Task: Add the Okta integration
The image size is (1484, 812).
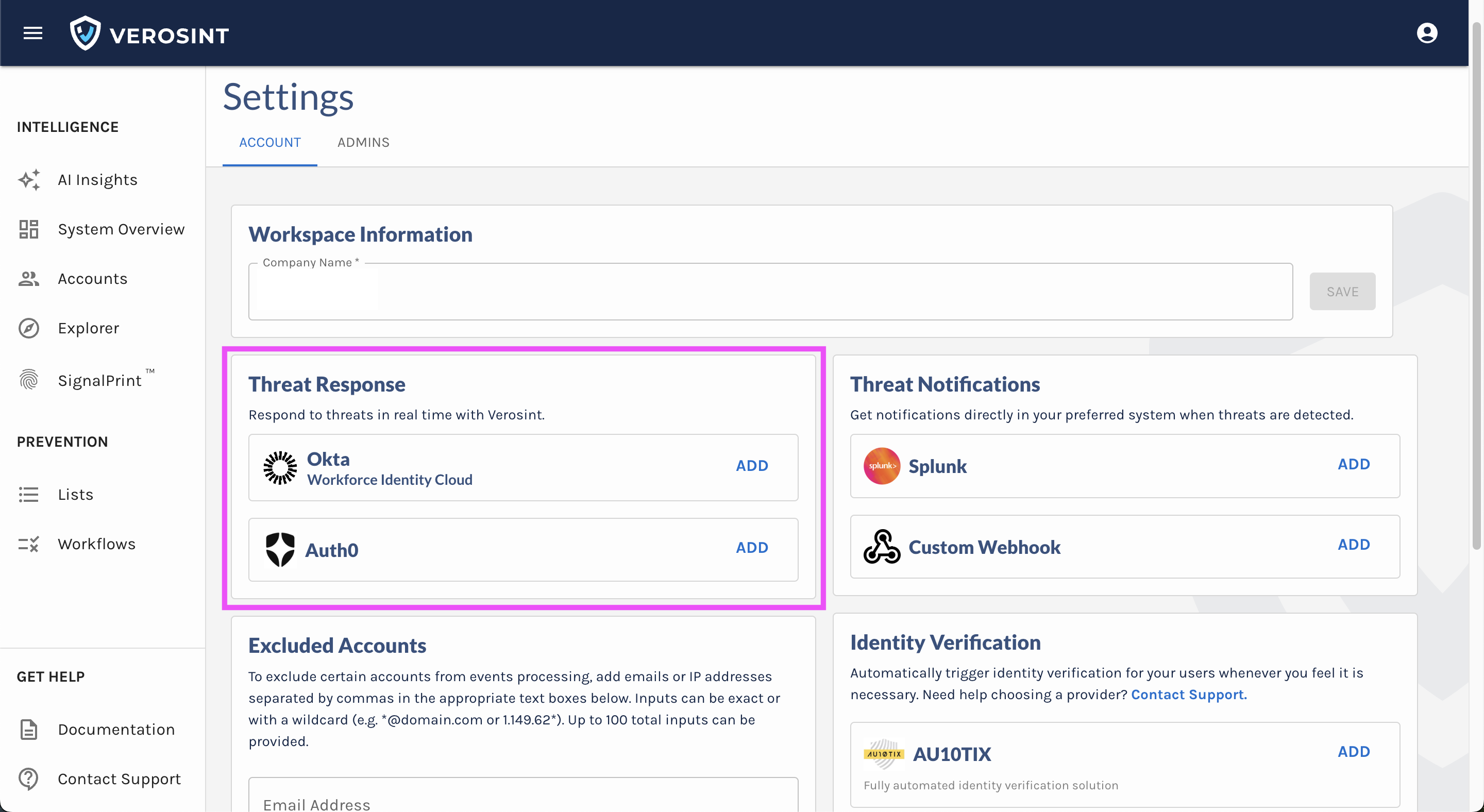Action: click(752, 465)
